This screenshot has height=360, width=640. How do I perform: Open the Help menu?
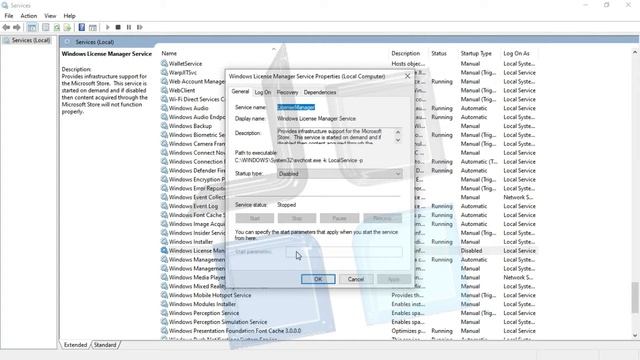(69, 16)
